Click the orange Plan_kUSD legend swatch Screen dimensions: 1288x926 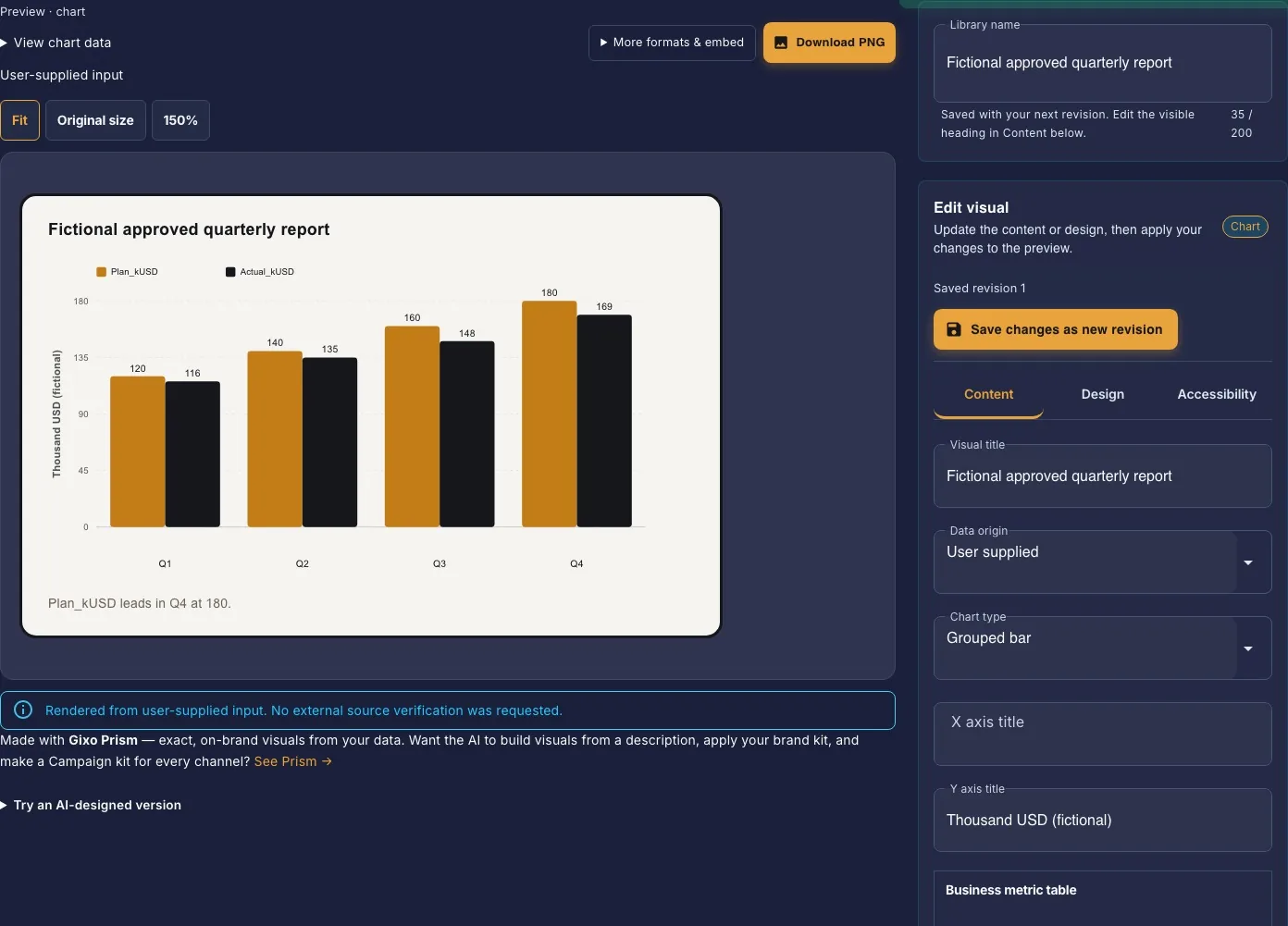point(101,272)
